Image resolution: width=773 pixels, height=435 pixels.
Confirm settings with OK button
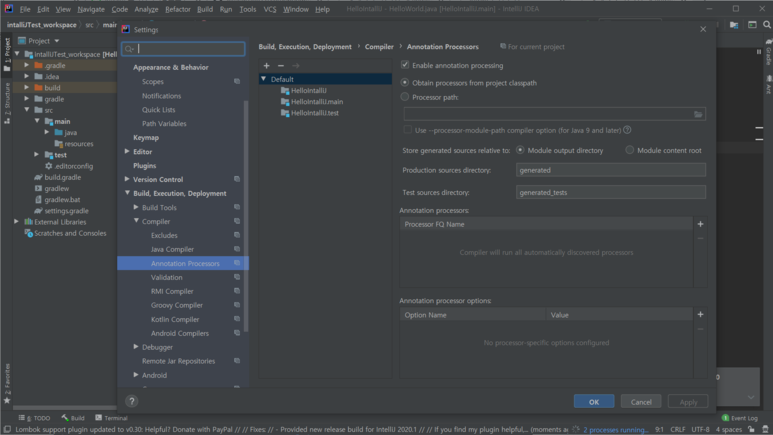coord(594,401)
